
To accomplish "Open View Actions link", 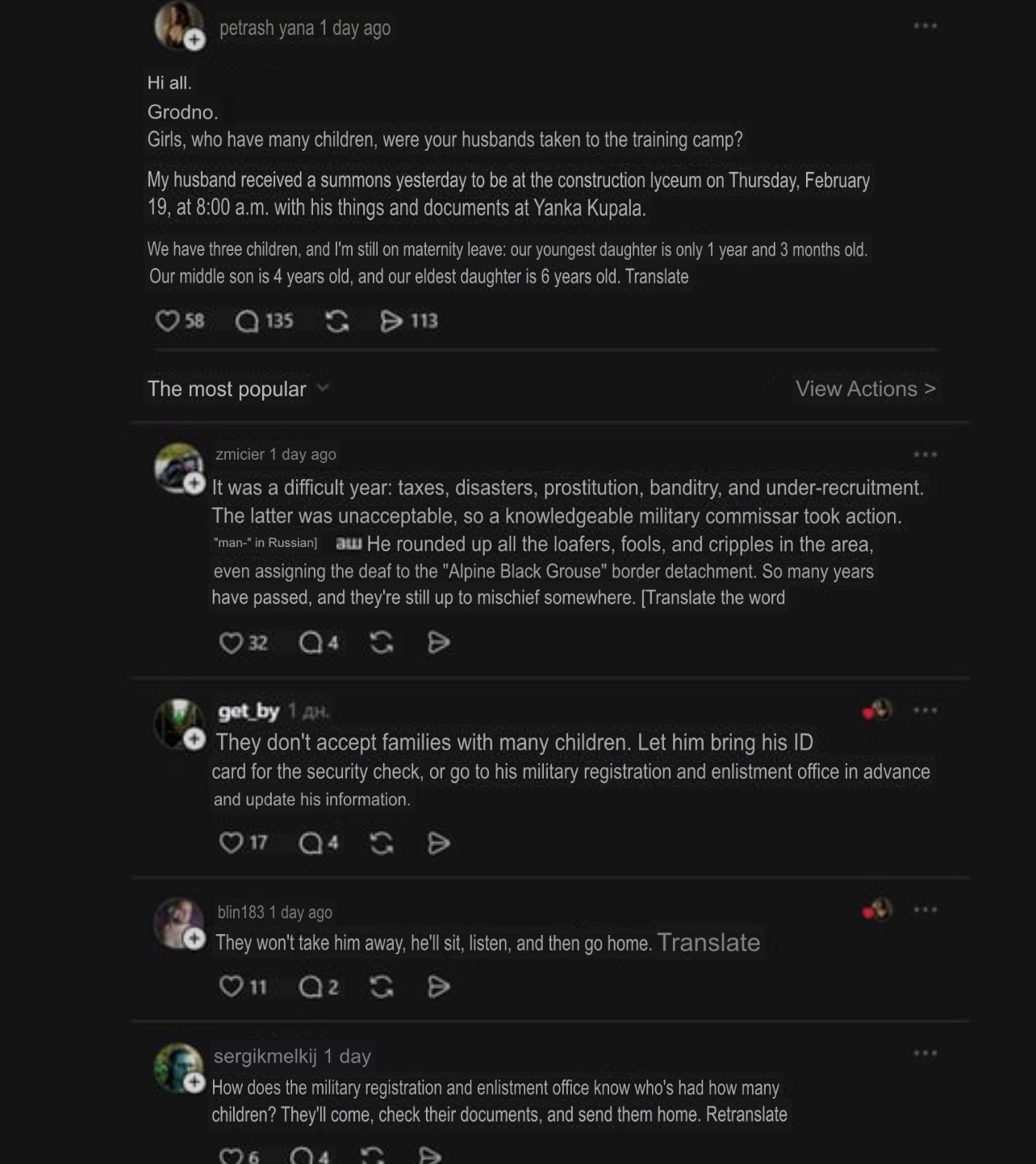I will click(x=865, y=389).
